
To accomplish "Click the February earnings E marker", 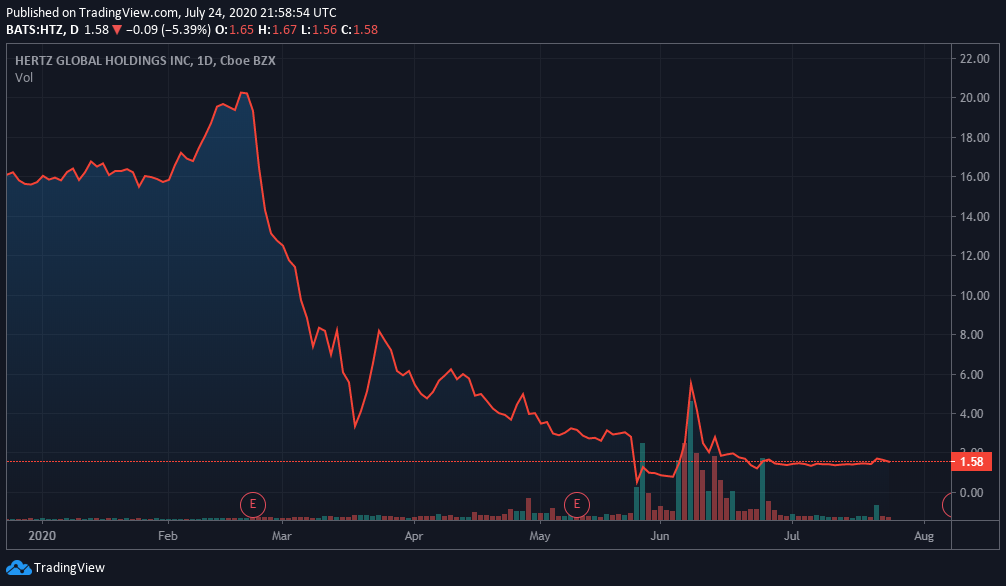I will (253, 504).
